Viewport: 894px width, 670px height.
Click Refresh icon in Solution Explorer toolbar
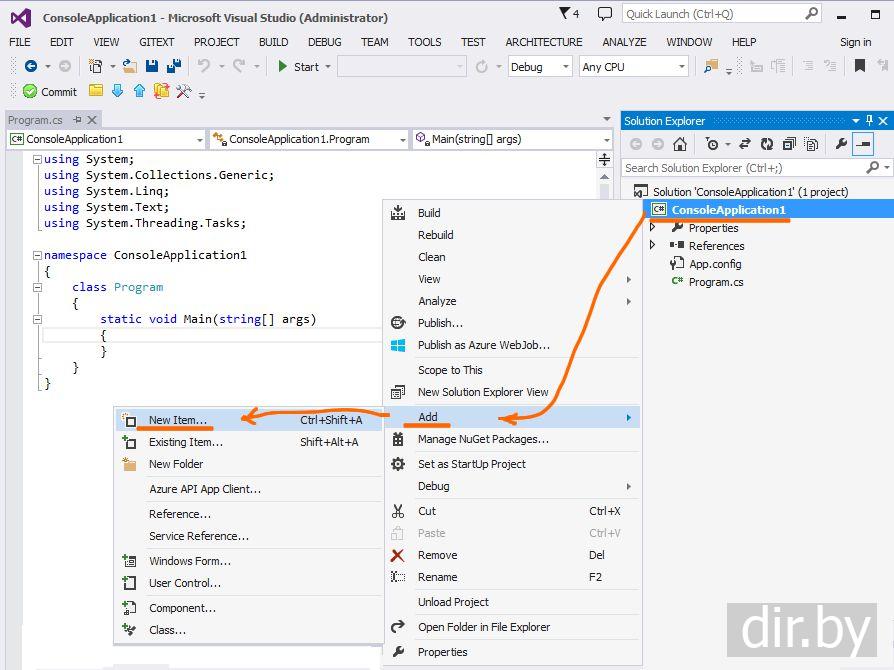[x=767, y=144]
